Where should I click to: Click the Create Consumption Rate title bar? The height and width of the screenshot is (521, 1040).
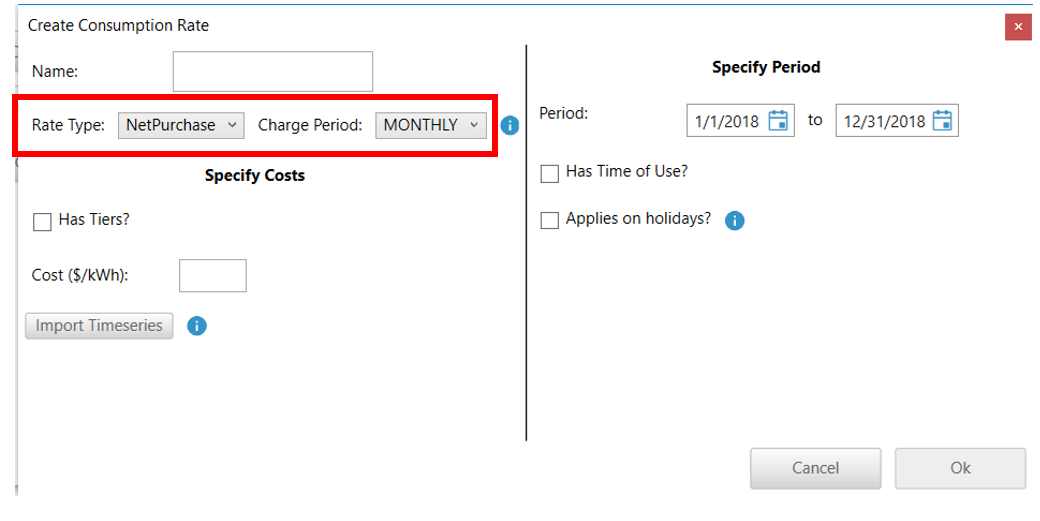tap(400, 25)
